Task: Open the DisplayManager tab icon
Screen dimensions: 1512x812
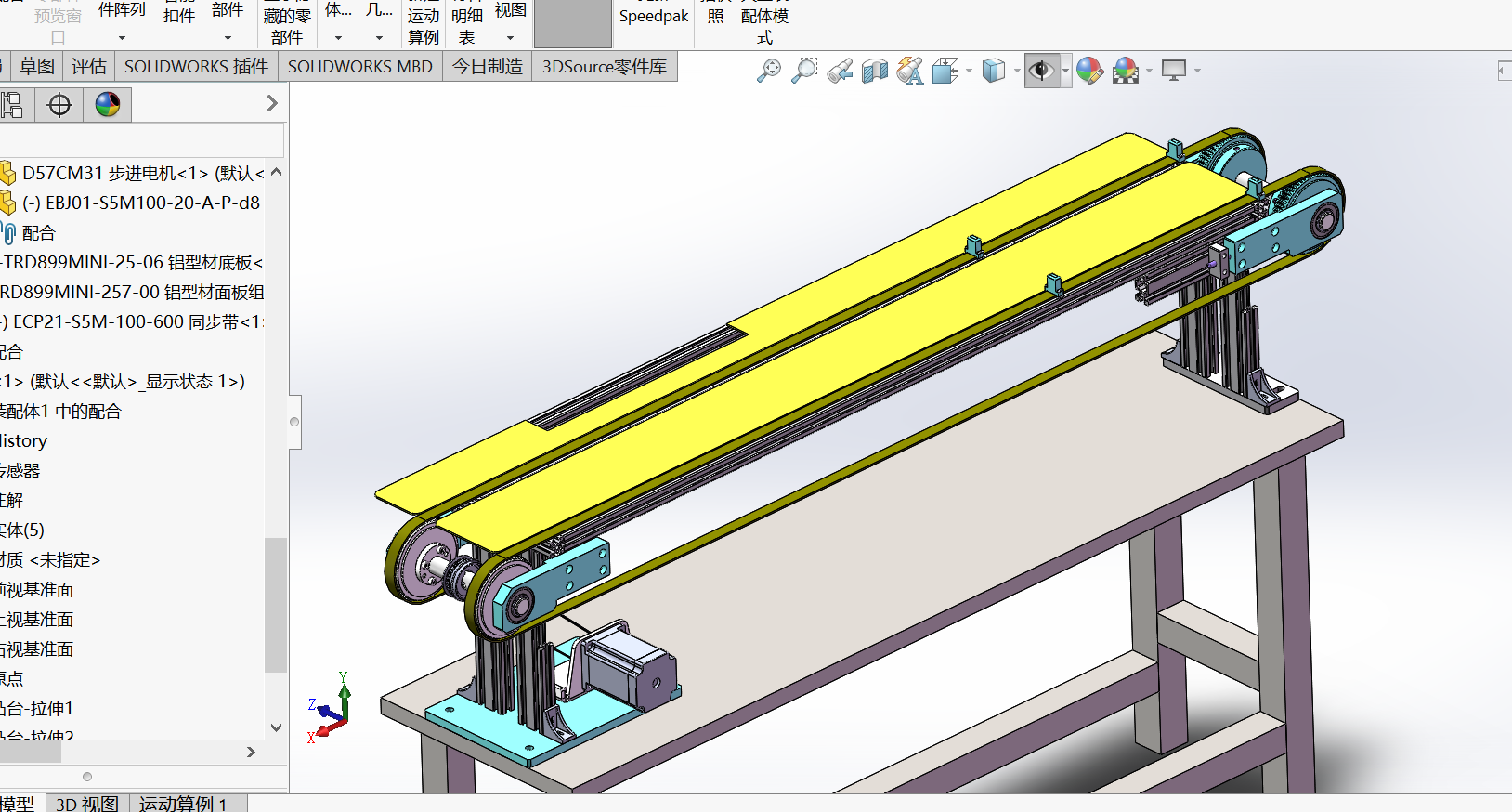Action: pos(108,105)
